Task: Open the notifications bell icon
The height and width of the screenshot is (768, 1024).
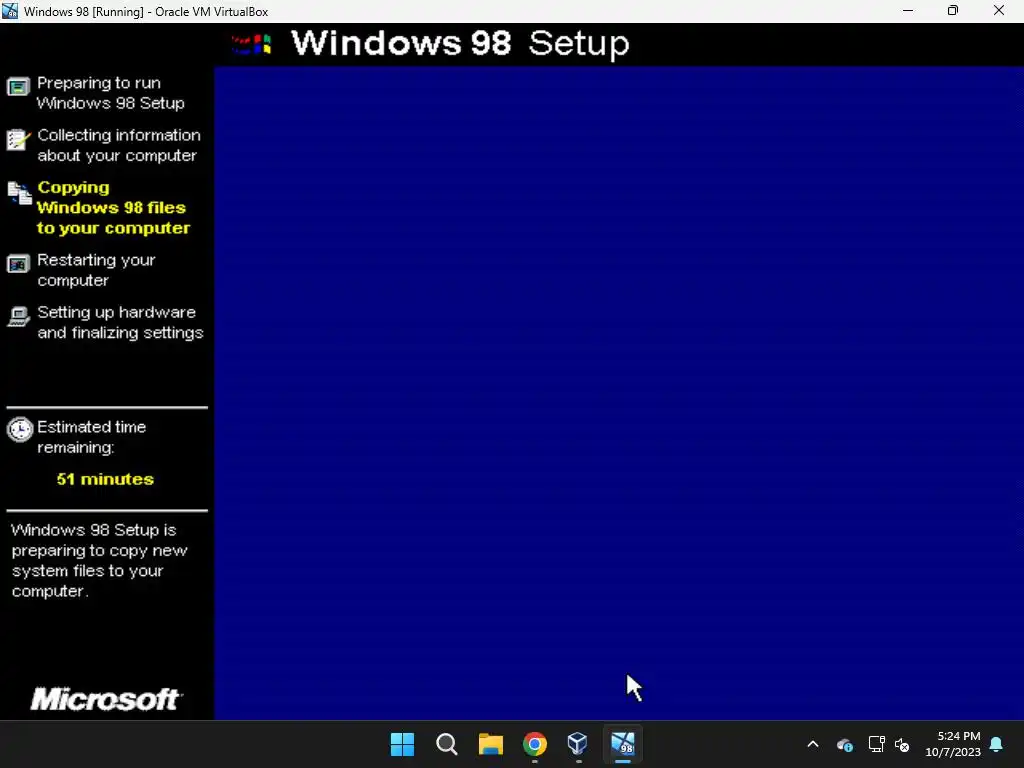Action: (x=996, y=744)
